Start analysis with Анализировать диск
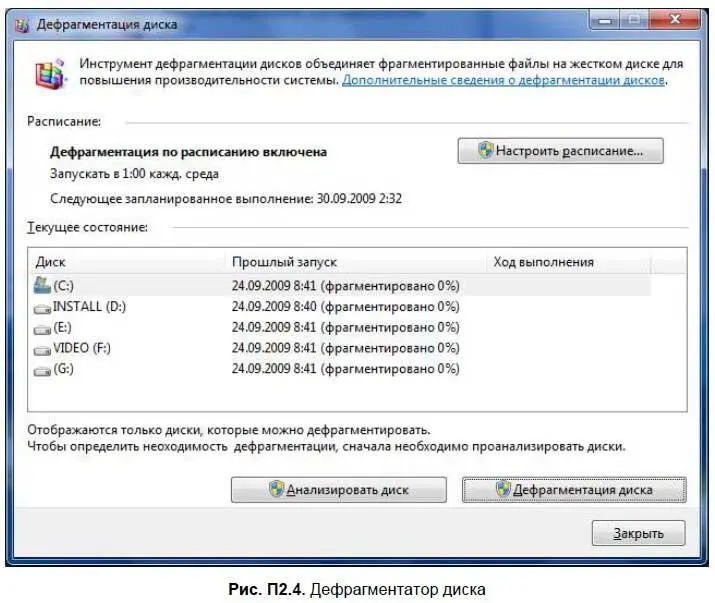Viewport: 715px width, 603px height. tap(339, 490)
